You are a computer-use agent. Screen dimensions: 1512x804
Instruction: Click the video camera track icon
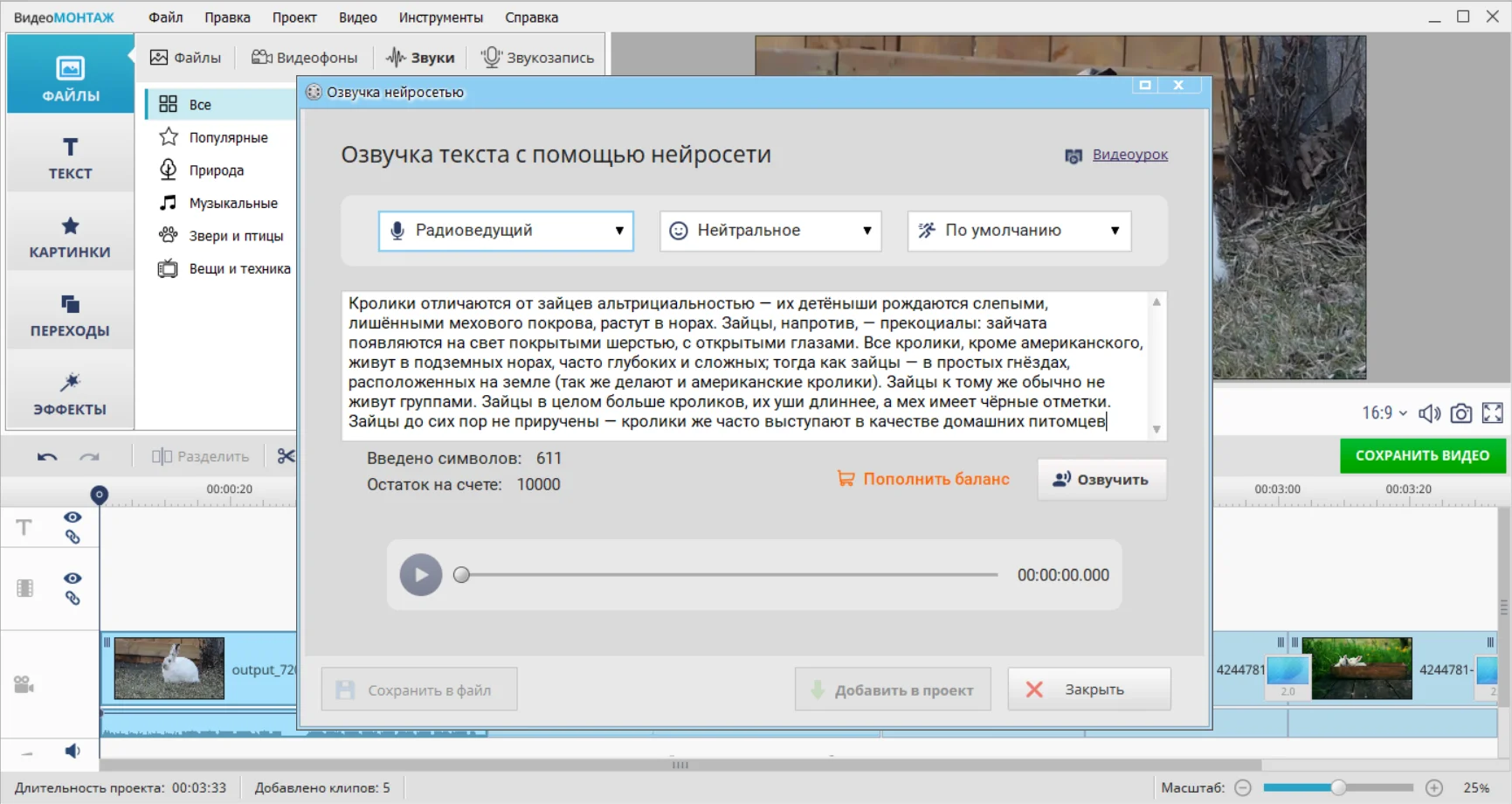[24, 684]
